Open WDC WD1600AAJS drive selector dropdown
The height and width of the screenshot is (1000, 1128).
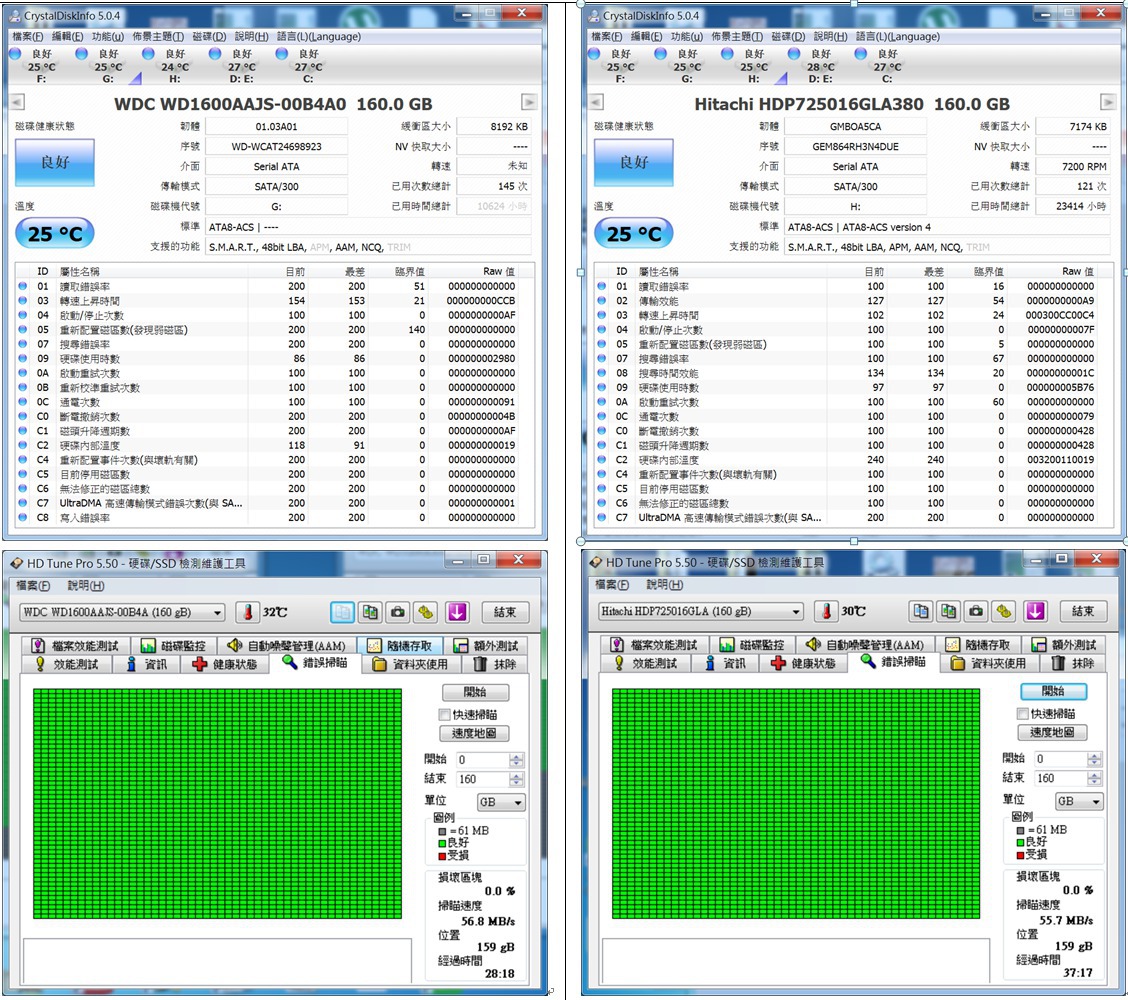pyautogui.click(x=122, y=612)
